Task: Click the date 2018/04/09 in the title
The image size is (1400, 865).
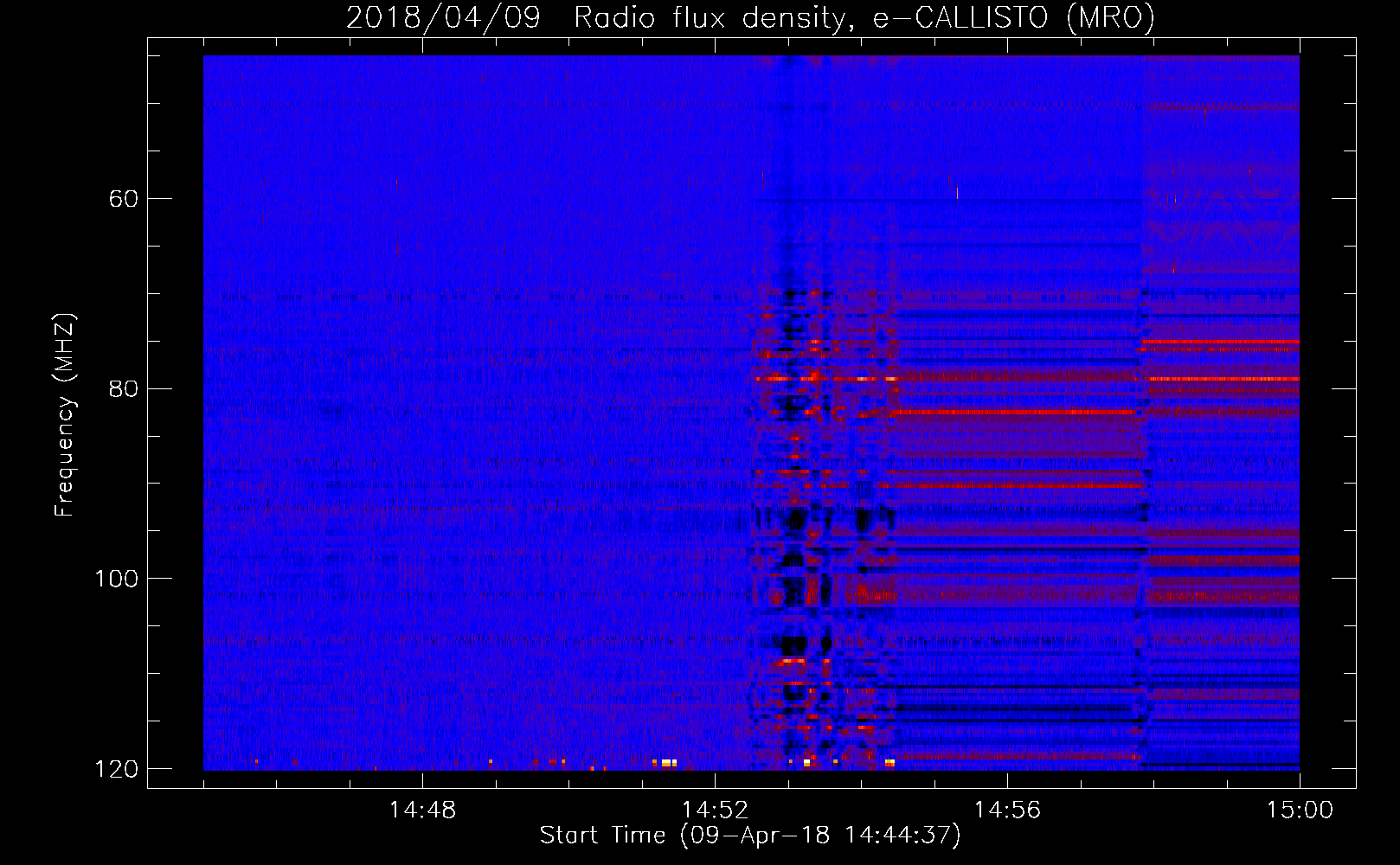Action: [x=443, y=17]
